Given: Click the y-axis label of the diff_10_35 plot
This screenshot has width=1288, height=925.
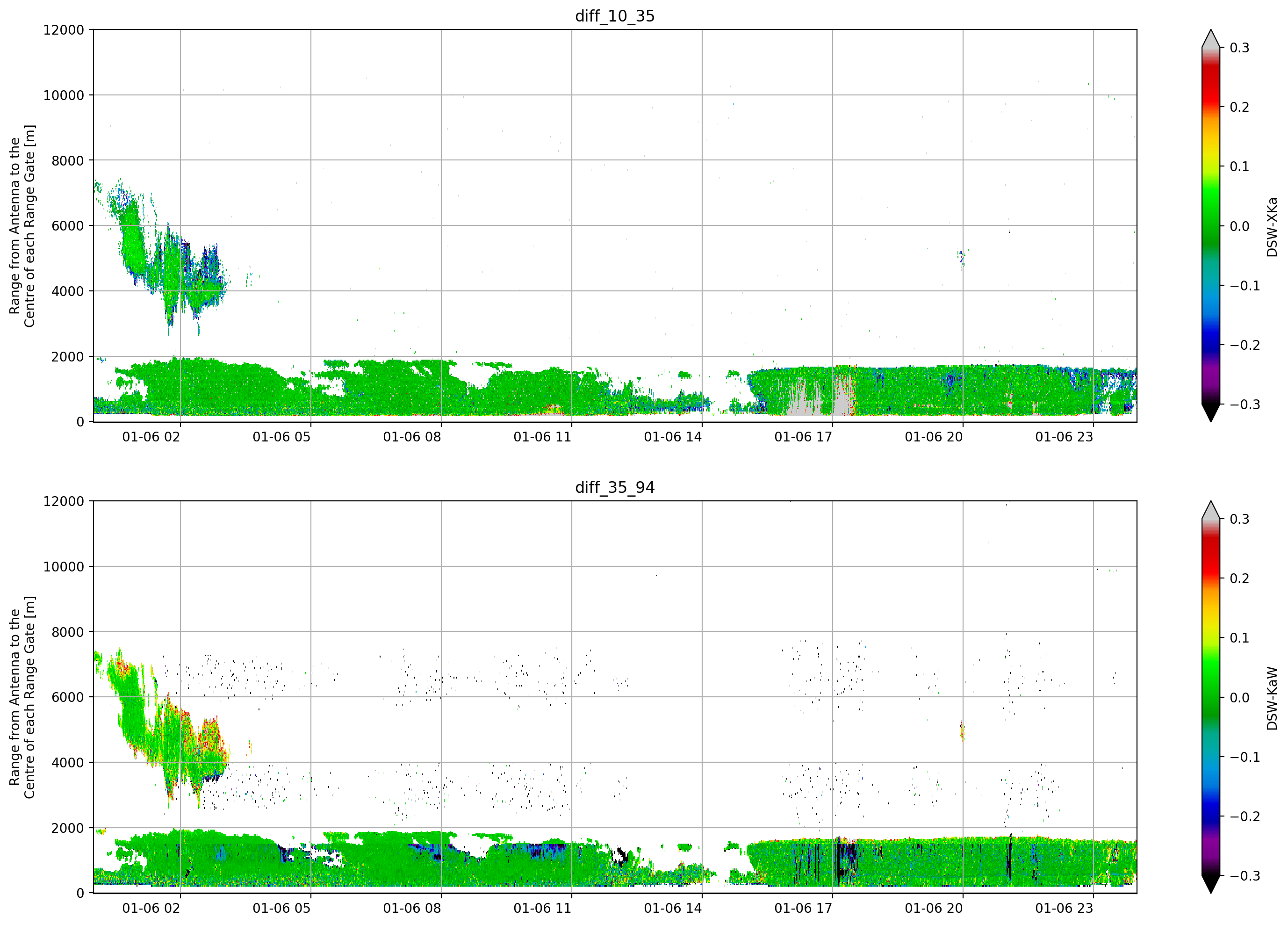Looking at the screenshot, I should tap(22, 225).
